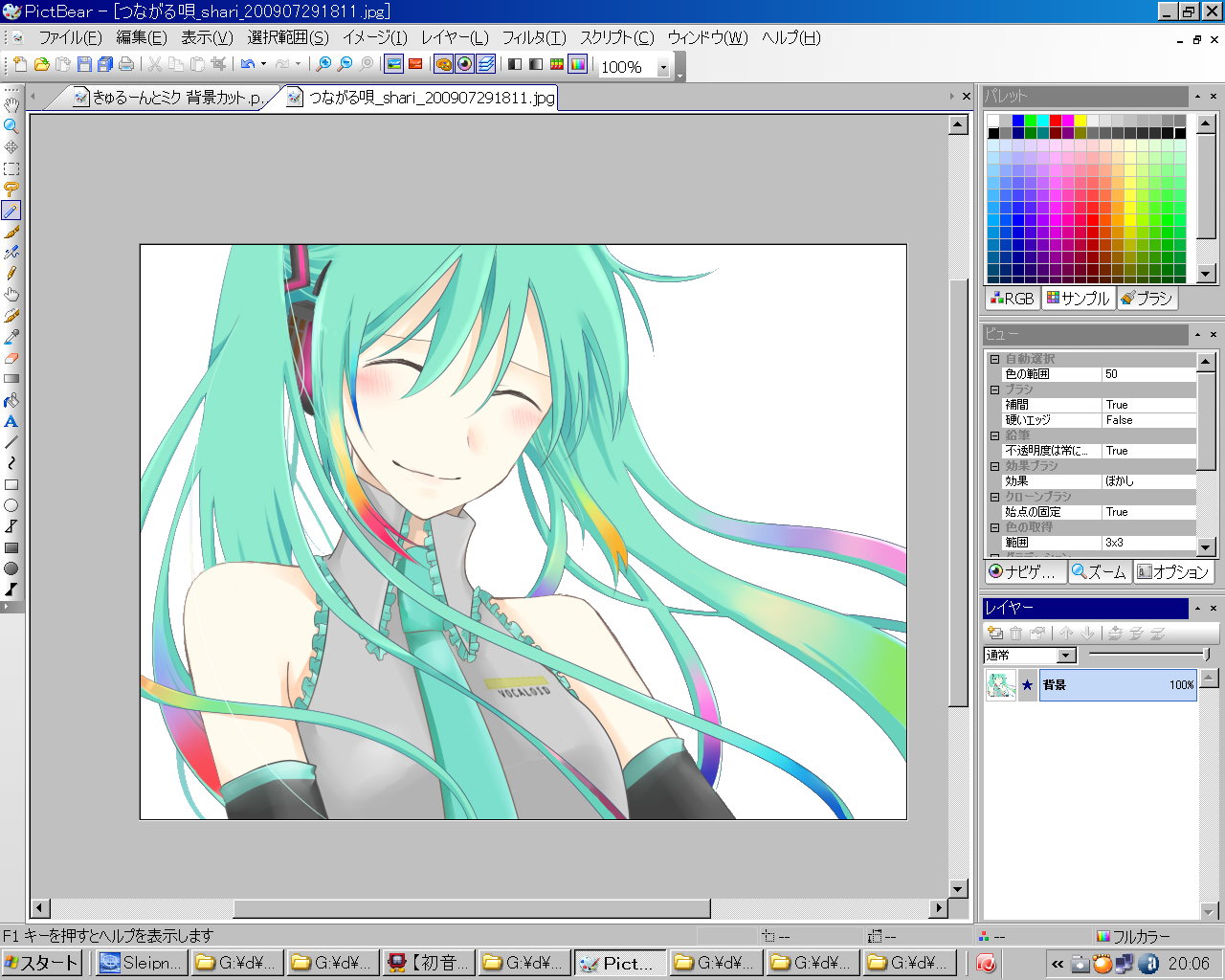Collapse the 色の取得 options group
Screen dimensions: 1225x980
[994, 527]
